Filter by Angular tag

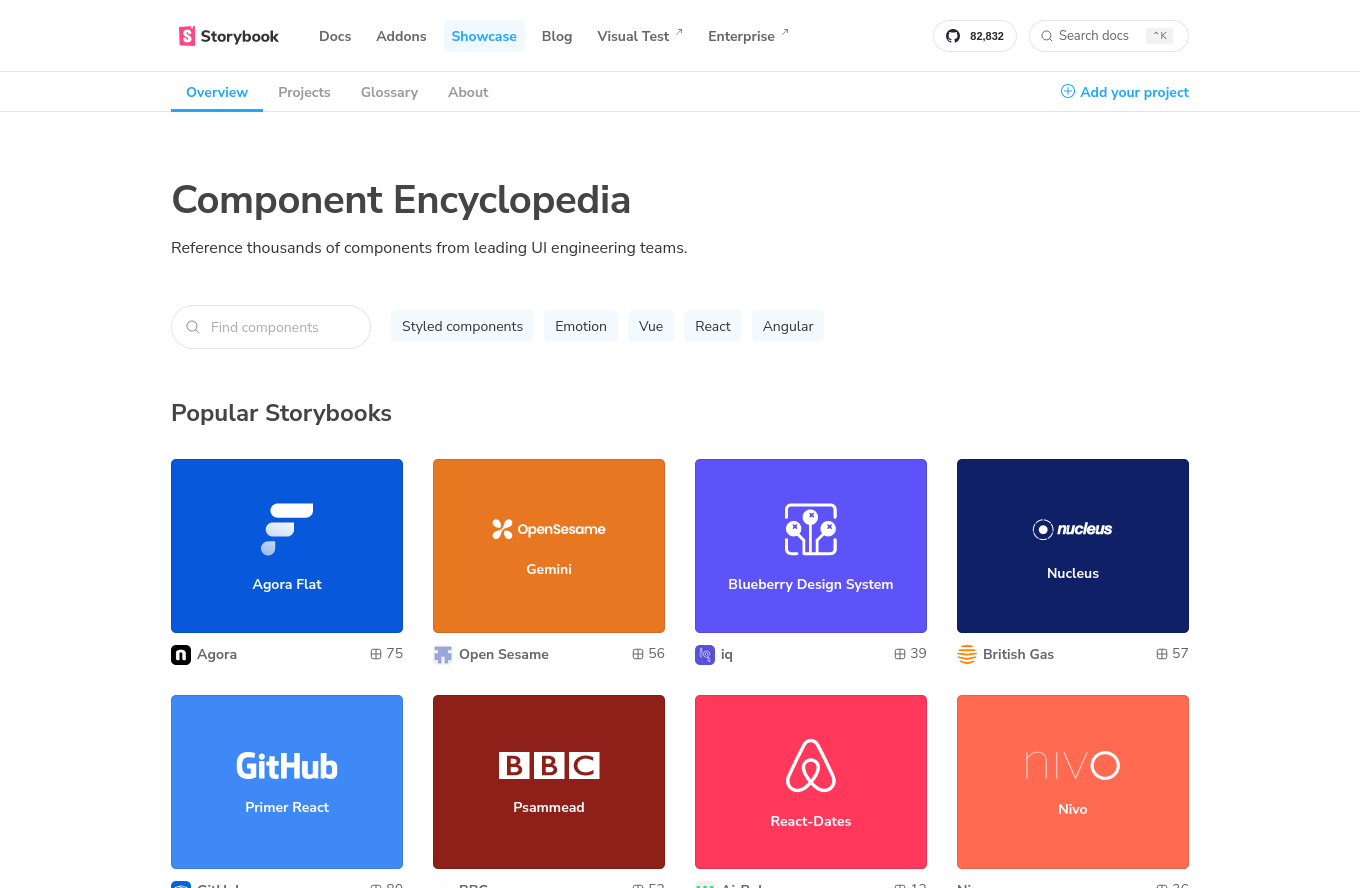[788, 326]
